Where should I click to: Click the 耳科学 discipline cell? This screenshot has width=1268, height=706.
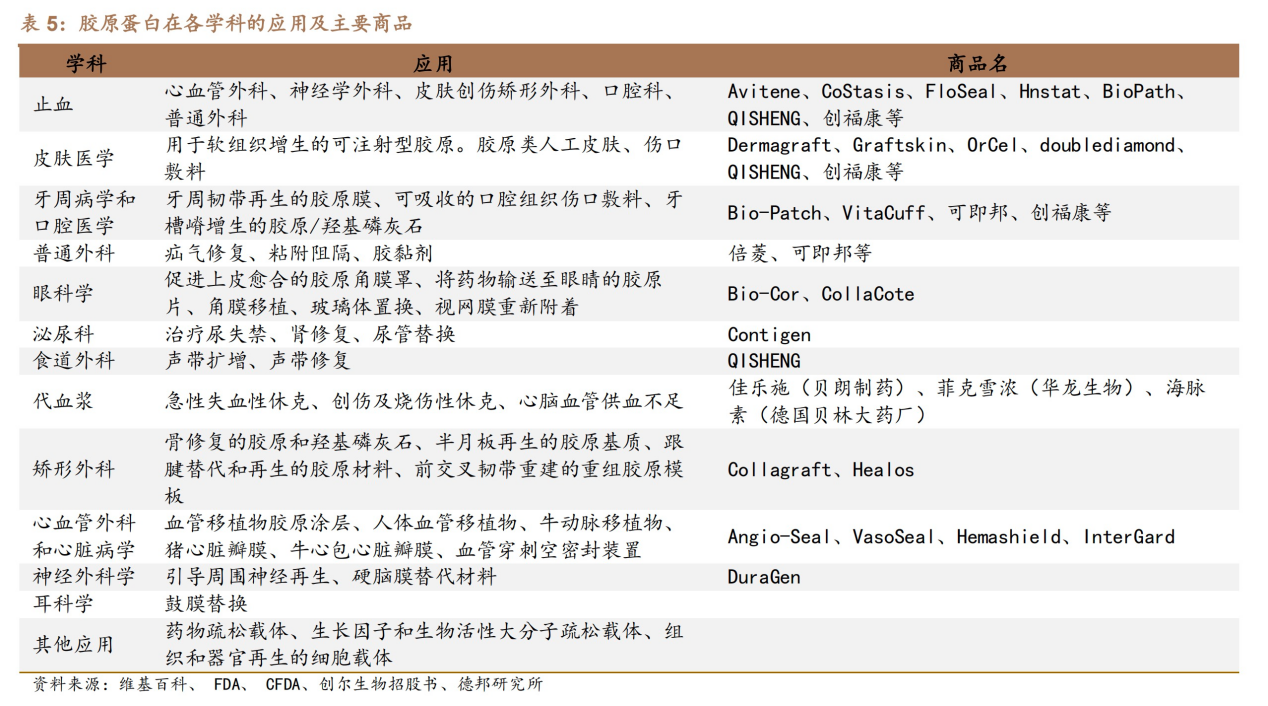pos(64,604)
